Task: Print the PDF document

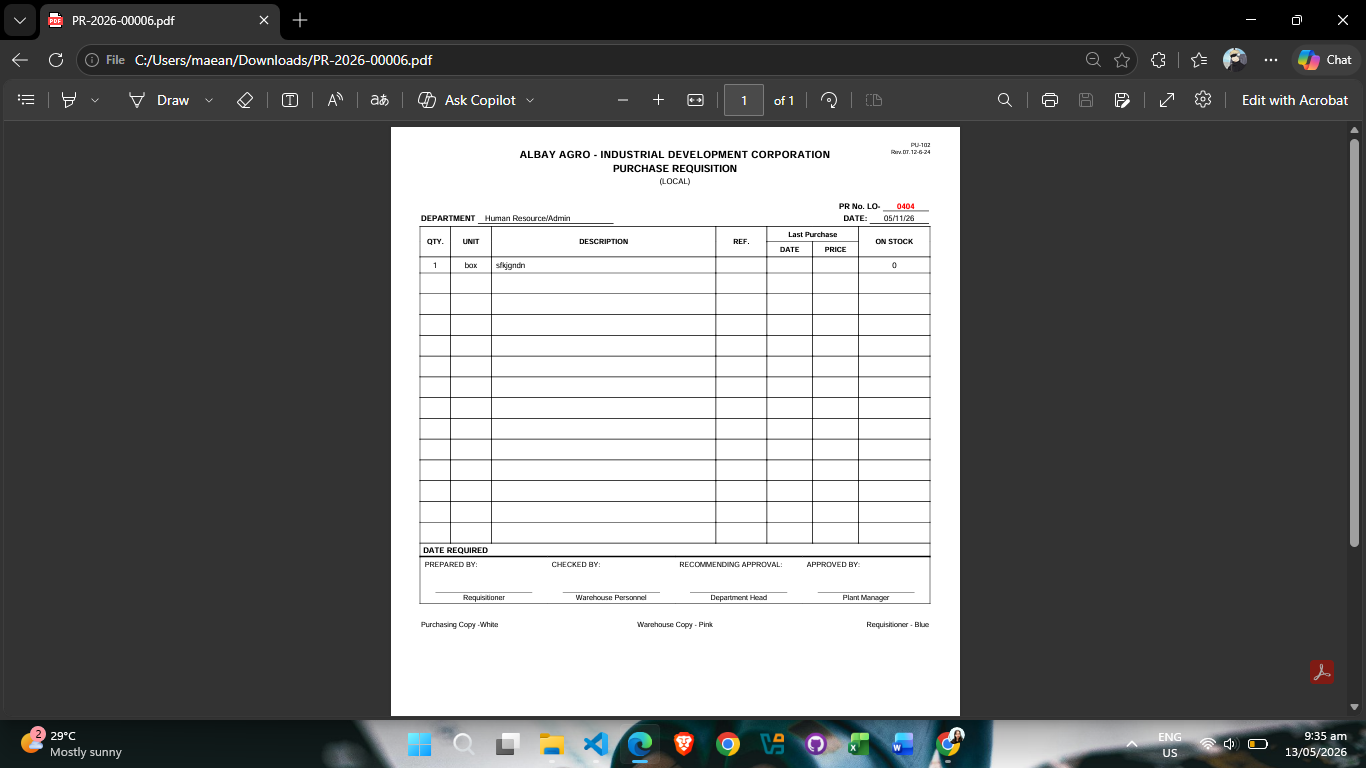Action: pos(1049,100)
